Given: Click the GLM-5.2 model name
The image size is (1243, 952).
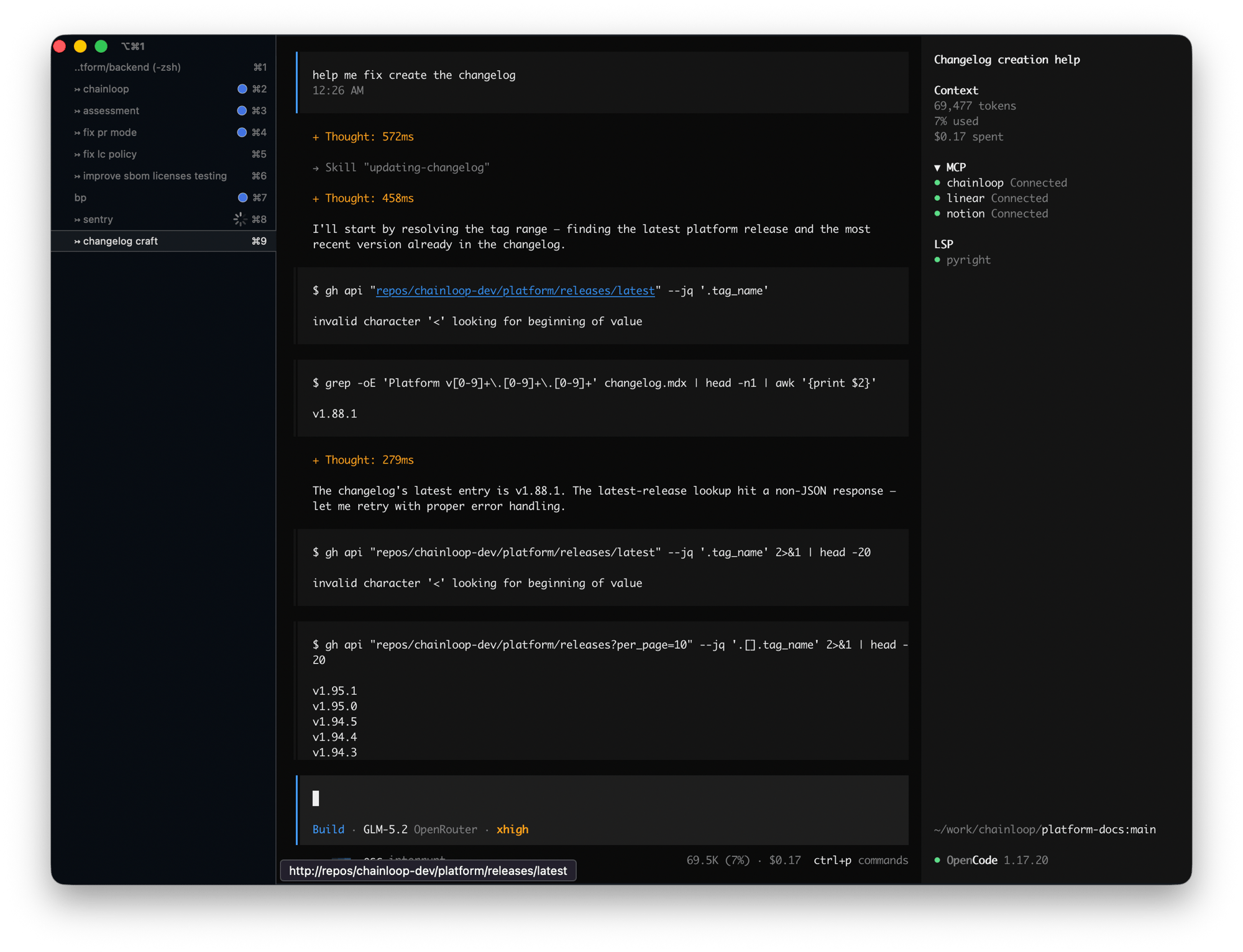Looking at the screenshot, I should (x=385, y=830).
